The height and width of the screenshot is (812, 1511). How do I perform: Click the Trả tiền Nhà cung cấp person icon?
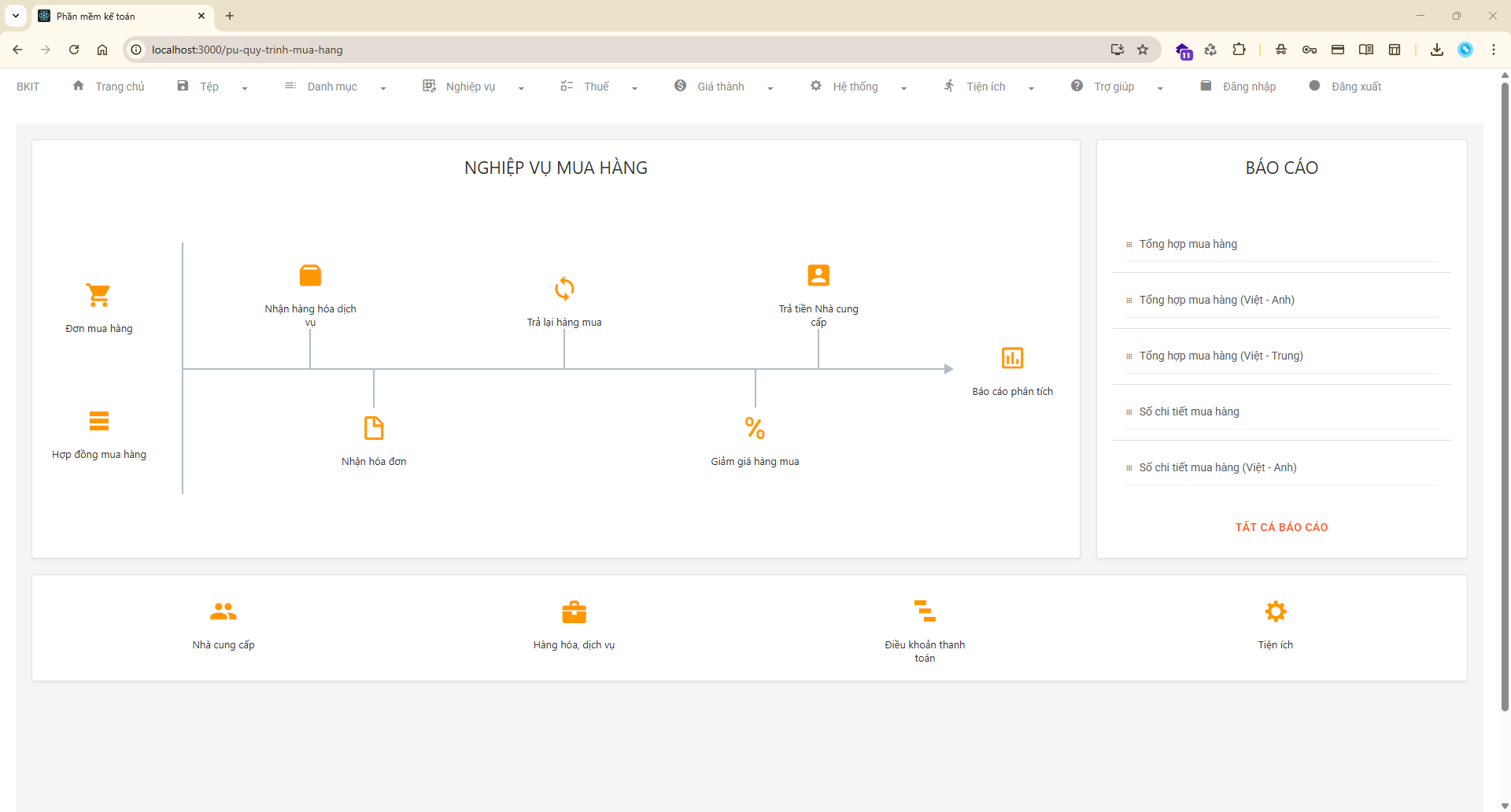coord(818,275)
